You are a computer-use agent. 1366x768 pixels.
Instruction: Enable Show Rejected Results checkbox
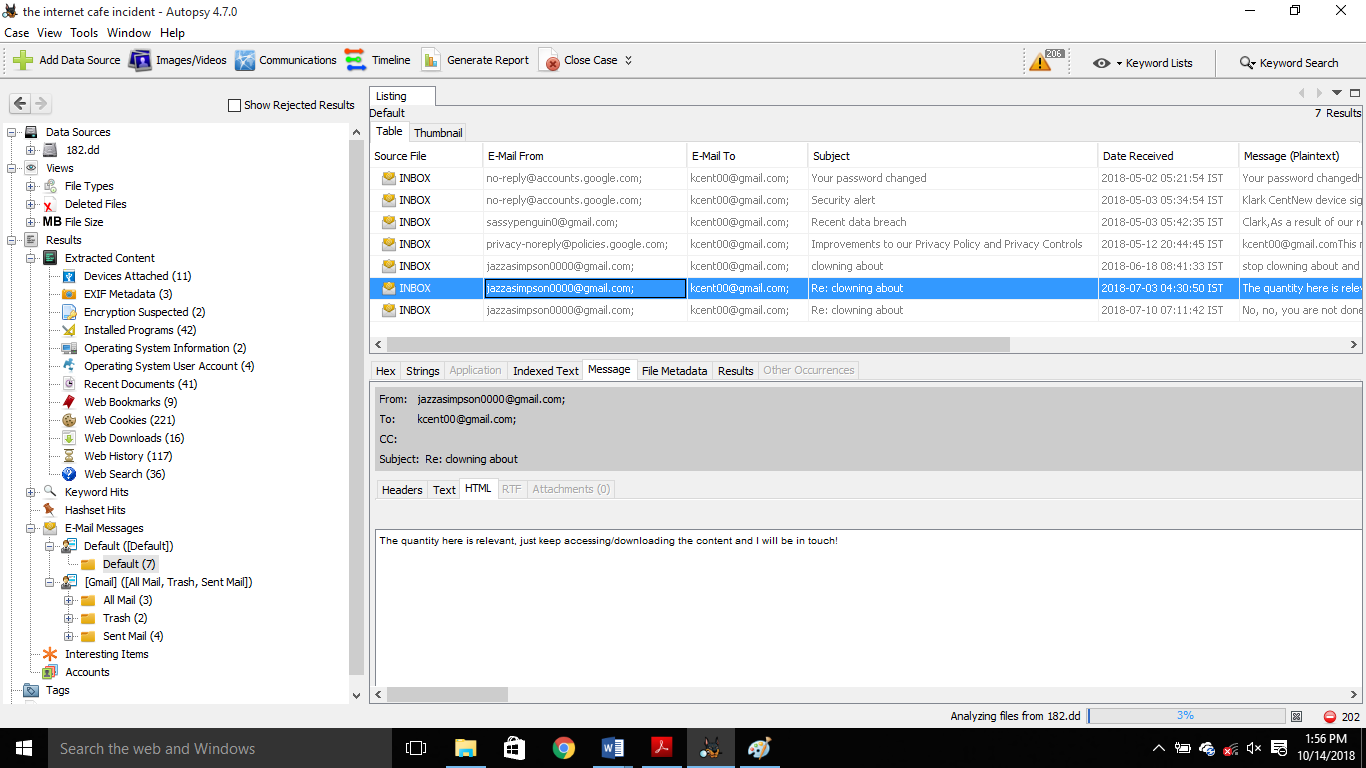point(235,105)
